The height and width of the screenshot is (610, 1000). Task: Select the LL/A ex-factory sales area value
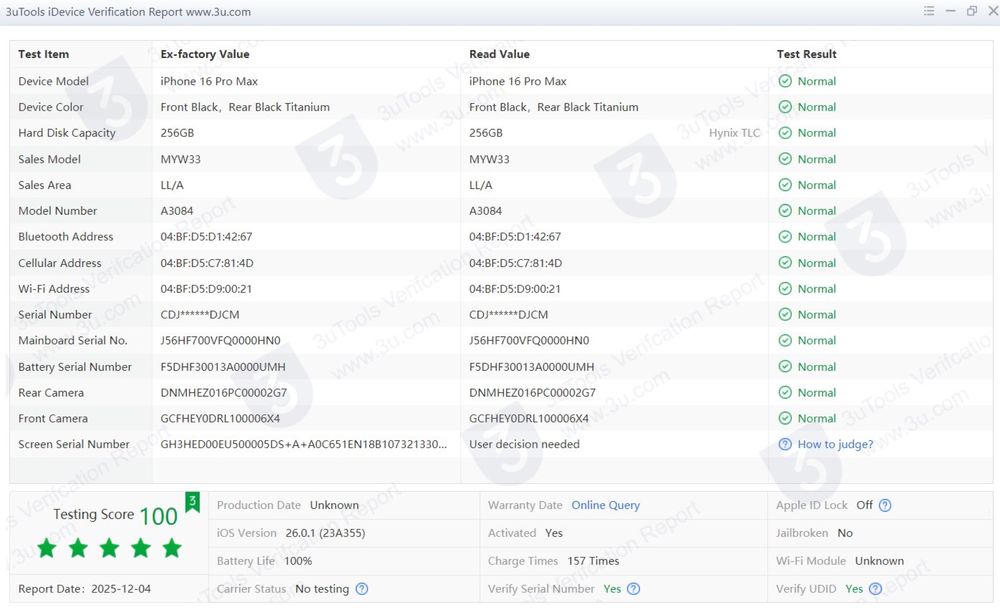[x=172, y=185]
